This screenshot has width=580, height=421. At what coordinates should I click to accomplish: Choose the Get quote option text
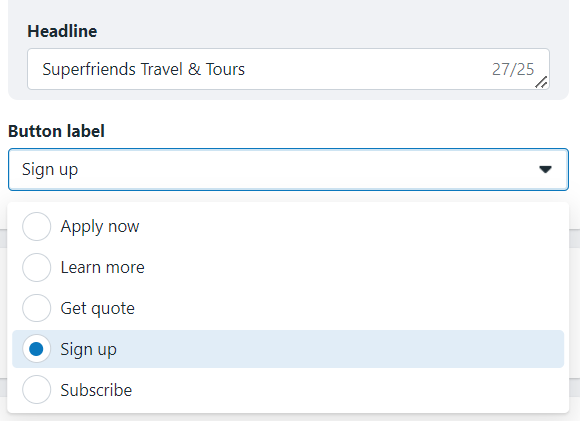pos(98,308)
